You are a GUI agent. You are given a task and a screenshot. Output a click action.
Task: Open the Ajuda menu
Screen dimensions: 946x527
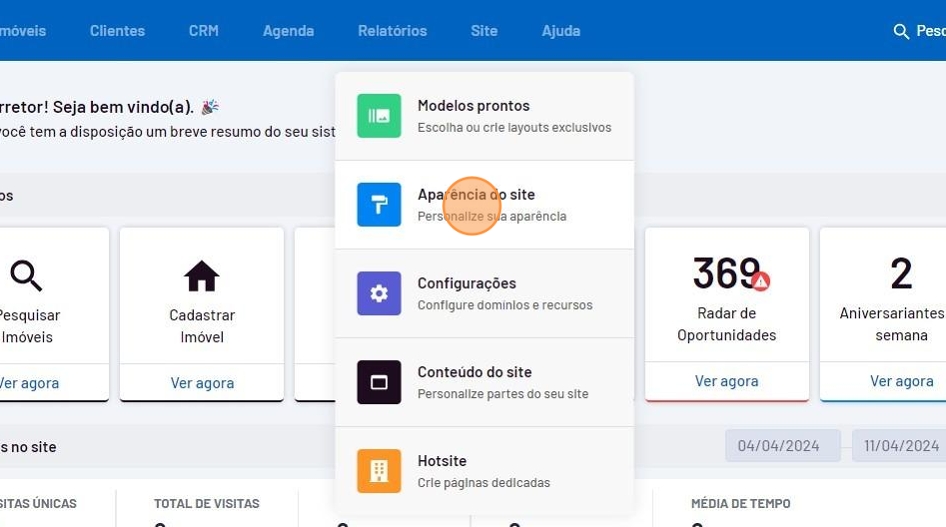point(561,31)
